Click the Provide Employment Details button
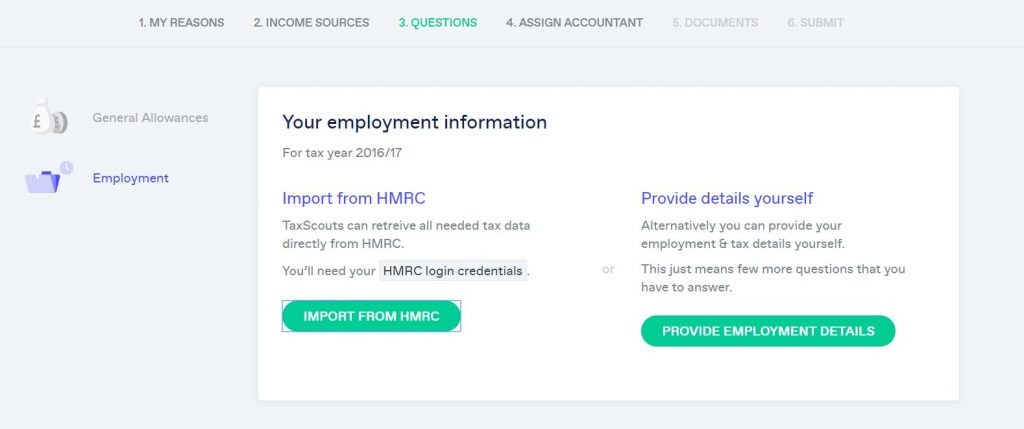Screen dimensions: 1024x429 (768, 331)
